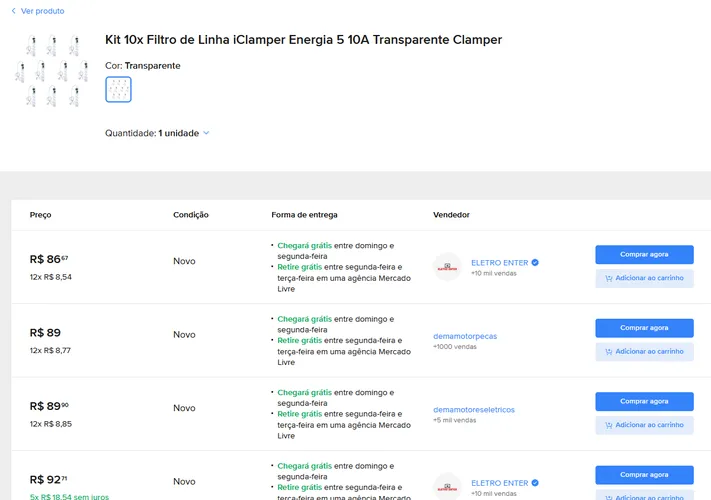711x500 pixels.
Task: Click ELETRO ENTER seller logo in first row
Action: [x=447, y=267]
